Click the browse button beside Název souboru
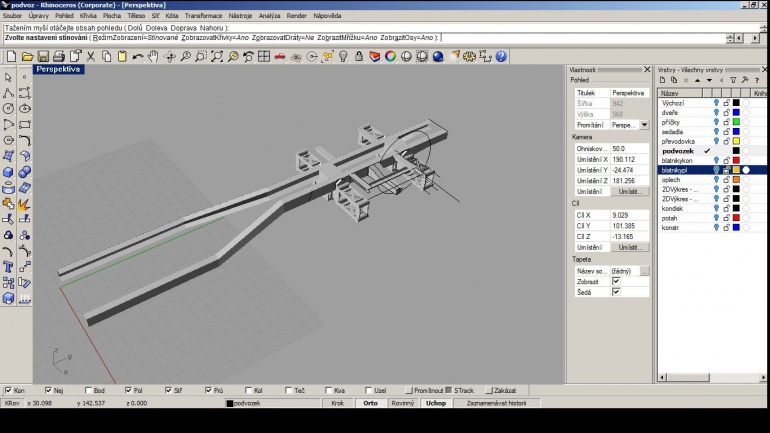The height and width of the screenshot is (433, 770). coord(644,271)
